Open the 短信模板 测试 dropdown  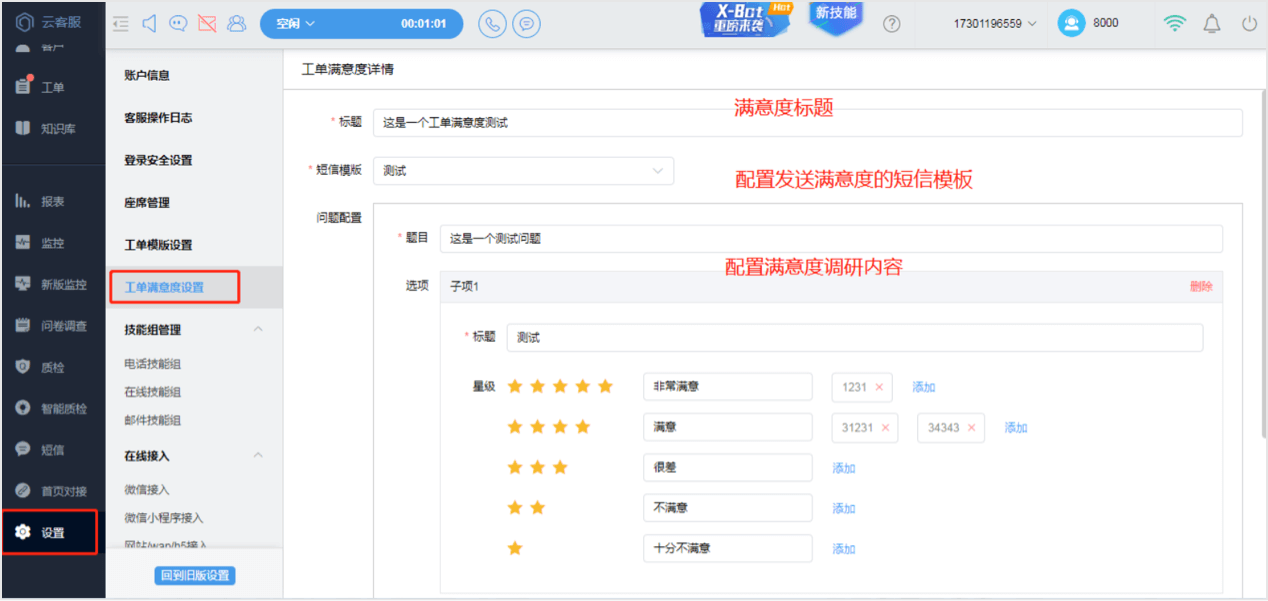[x=523, y=171]
